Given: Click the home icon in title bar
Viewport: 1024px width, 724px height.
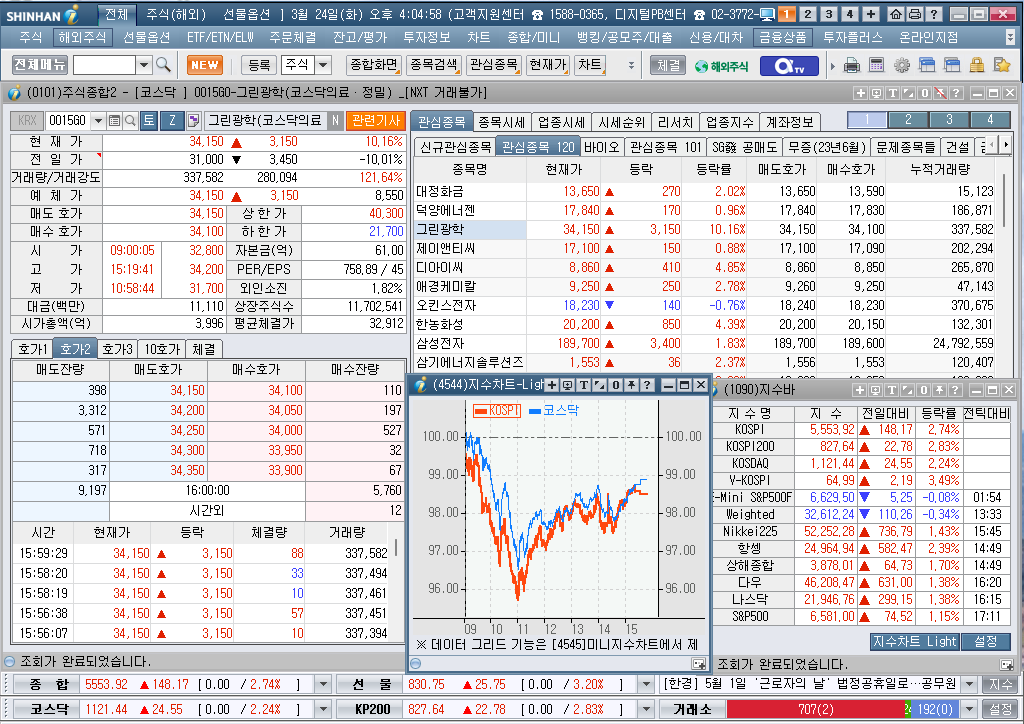Looking at the screenshot, I should pos(896,14).
